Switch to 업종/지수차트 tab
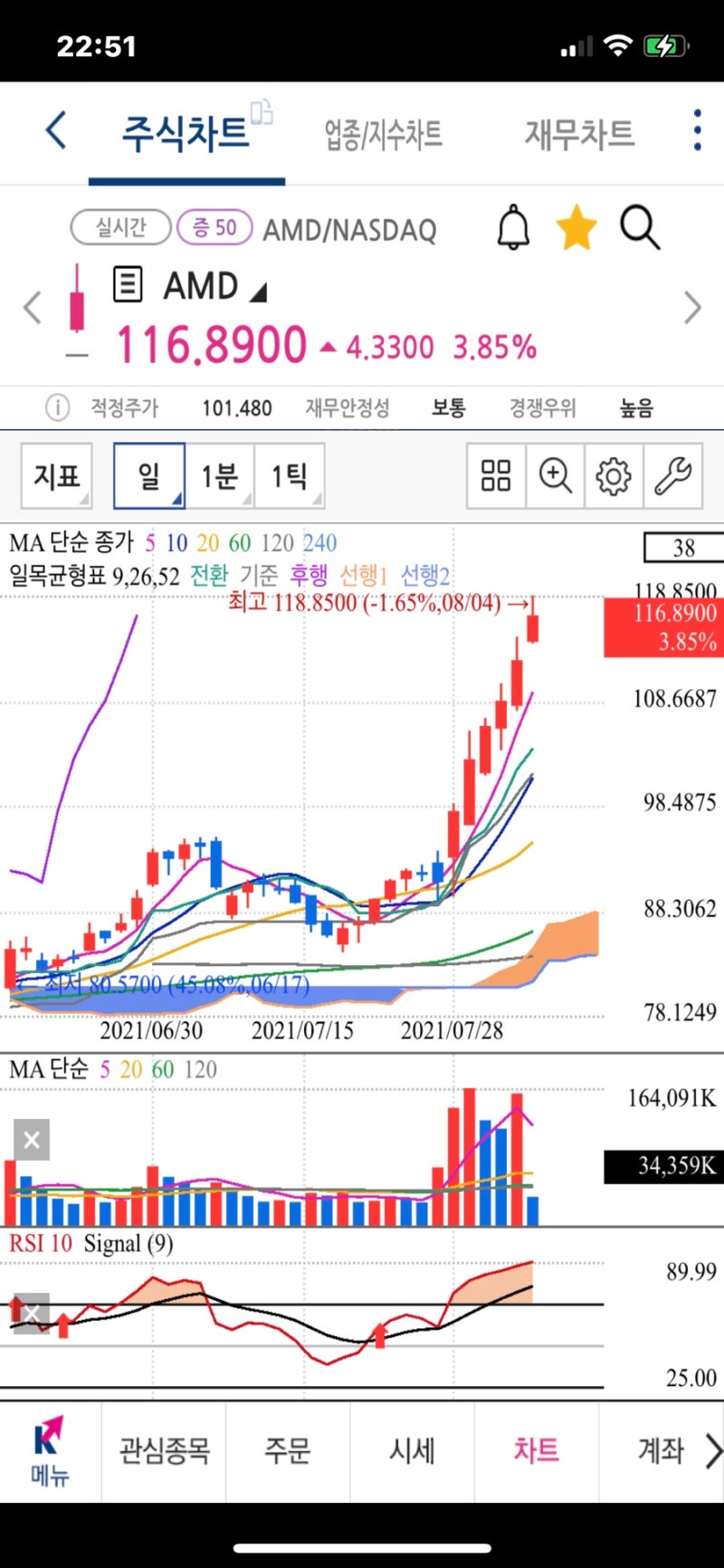This screenshot has height=1568, width=724. (384, 134)
